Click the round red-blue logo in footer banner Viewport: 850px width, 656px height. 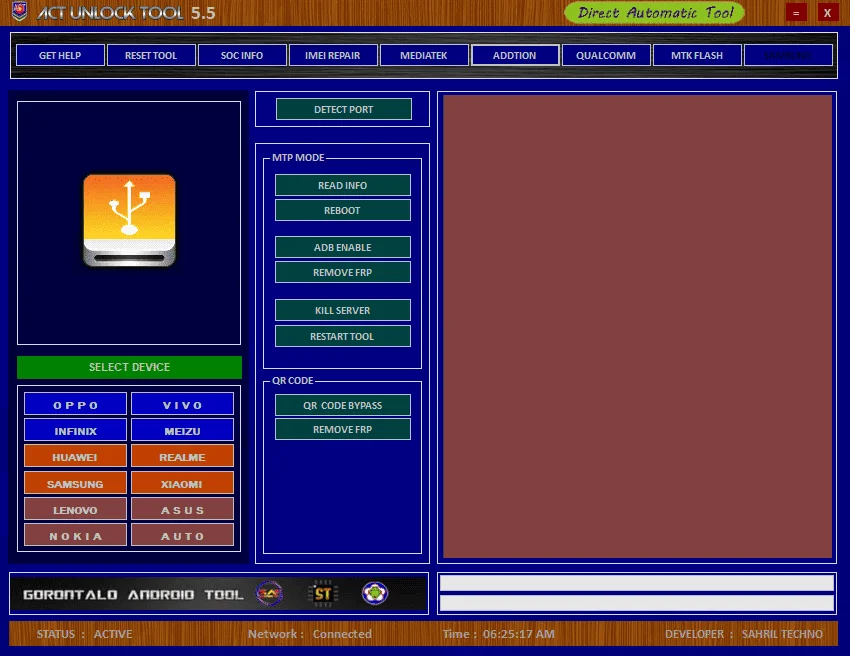click(269, 593)
